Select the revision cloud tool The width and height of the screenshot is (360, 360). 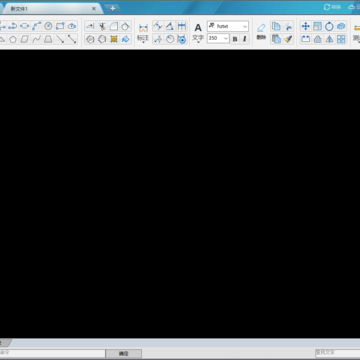[x=72, y=26]
